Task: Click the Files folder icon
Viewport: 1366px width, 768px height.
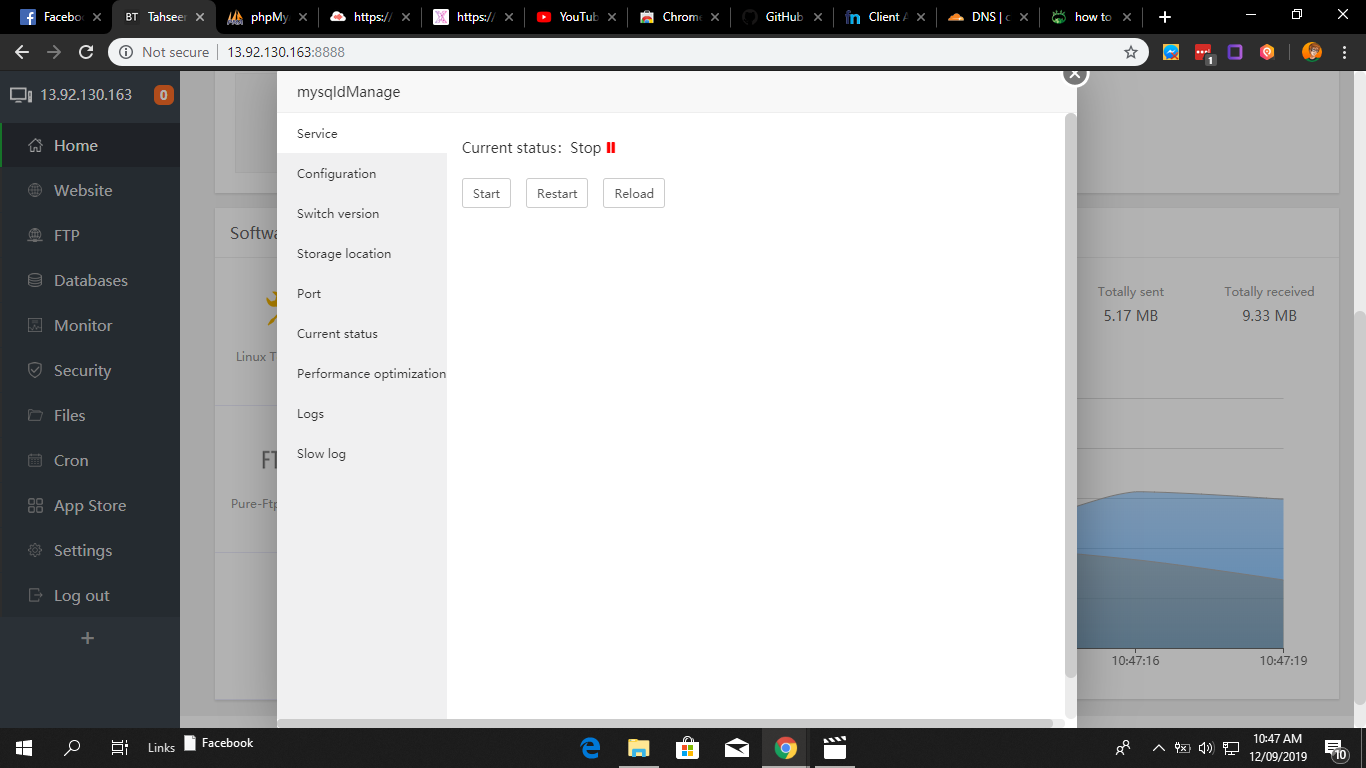Action: pos(35,416)
